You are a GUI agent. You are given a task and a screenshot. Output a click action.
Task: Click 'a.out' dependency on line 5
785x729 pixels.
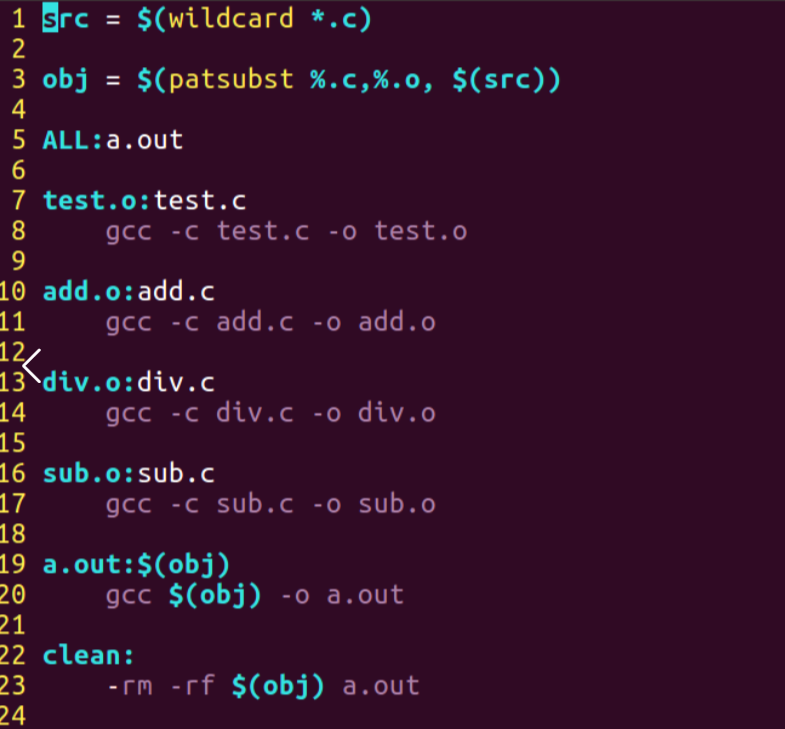pyautogui.click(x=144, y=140)
